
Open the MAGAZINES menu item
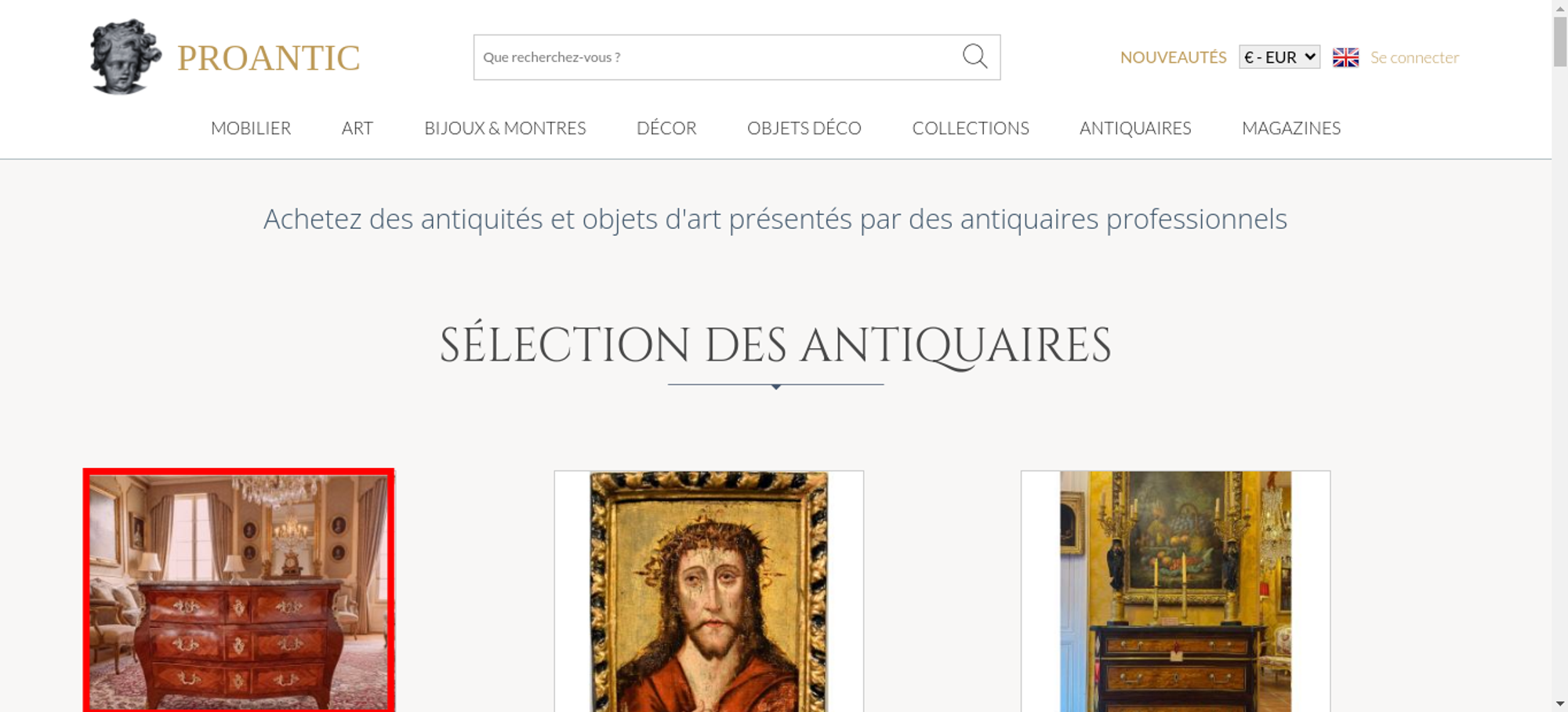point(1291,128)
